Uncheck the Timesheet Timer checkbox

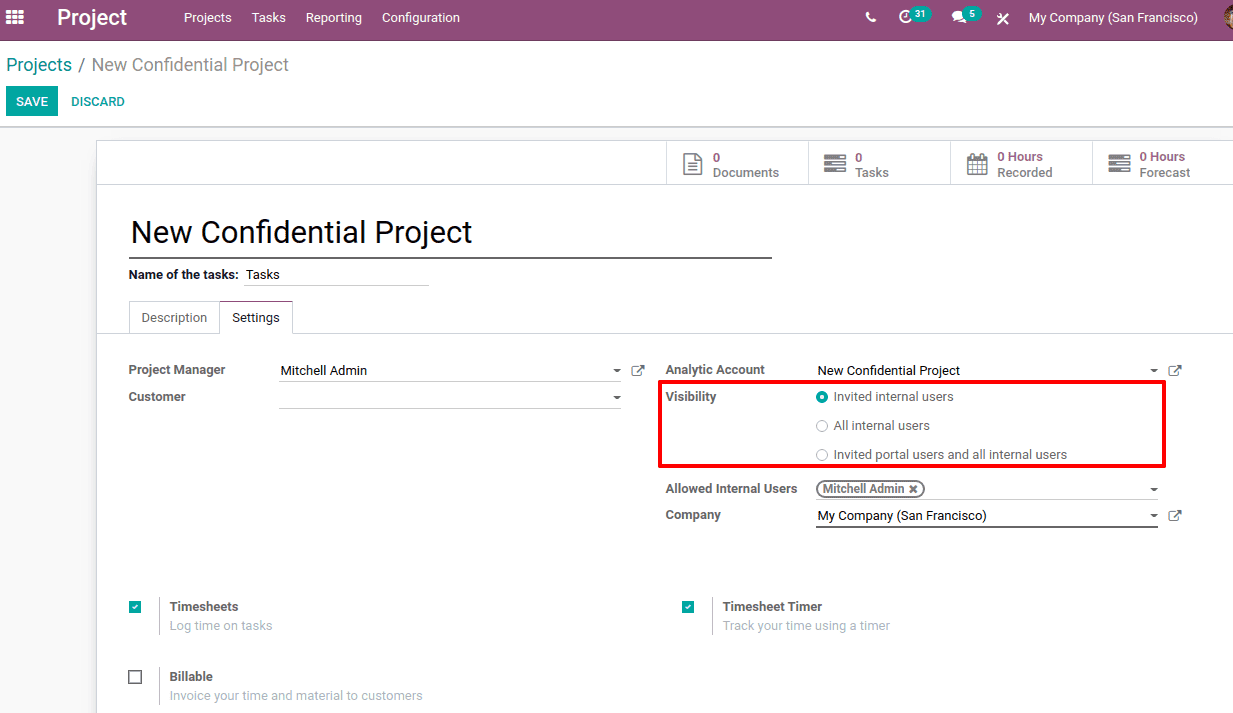[688, 607]
